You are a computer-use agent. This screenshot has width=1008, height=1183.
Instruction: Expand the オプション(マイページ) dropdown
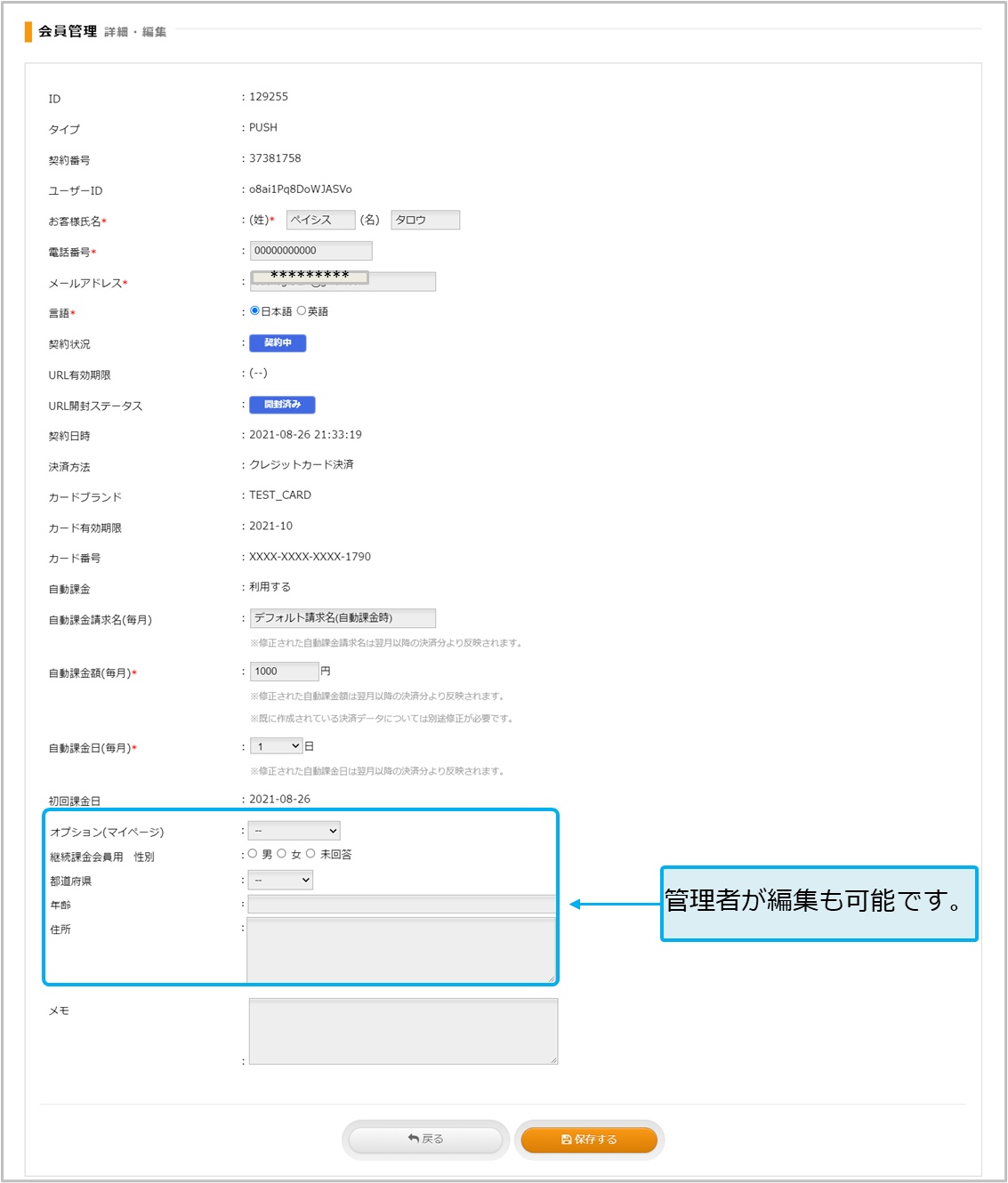294,831
